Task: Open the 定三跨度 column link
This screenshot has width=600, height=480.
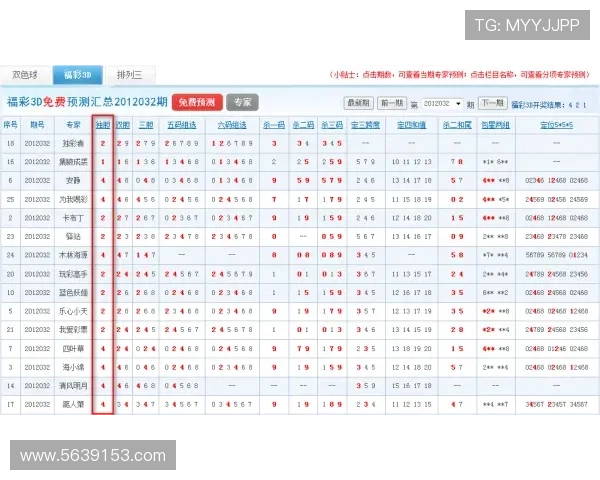Action: pos(365,125)
